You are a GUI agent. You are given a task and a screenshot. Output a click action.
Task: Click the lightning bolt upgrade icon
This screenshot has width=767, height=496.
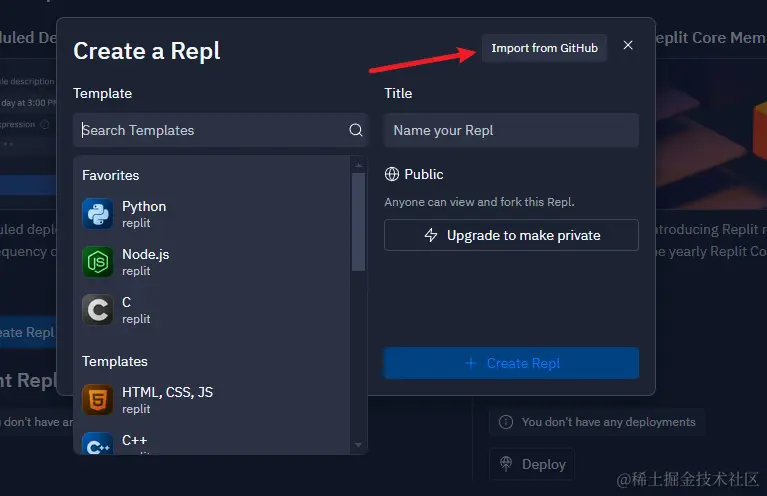click(x=431, y=235)
